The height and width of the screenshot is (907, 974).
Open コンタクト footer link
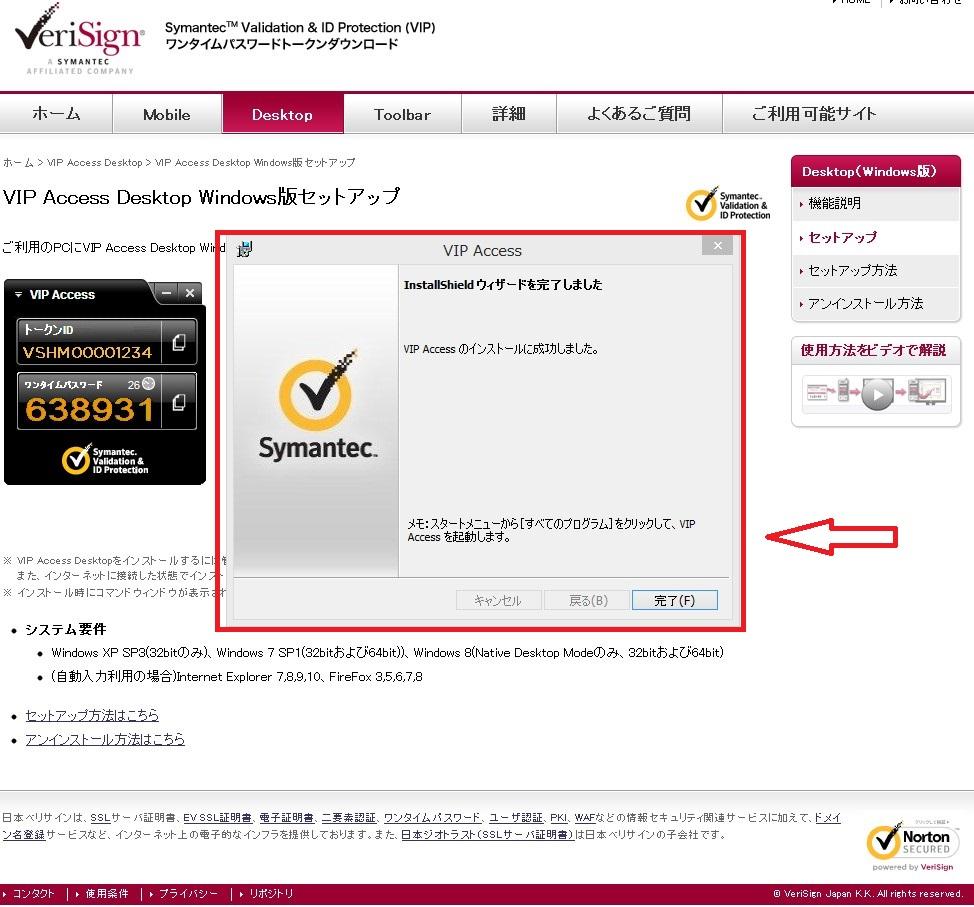pos(34,893)
